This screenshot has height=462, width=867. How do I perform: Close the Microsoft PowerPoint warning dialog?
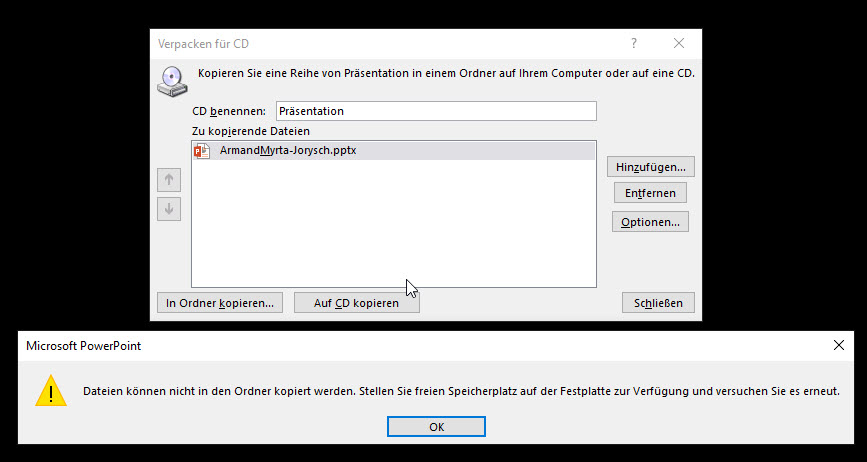click(x=839, y=345)
